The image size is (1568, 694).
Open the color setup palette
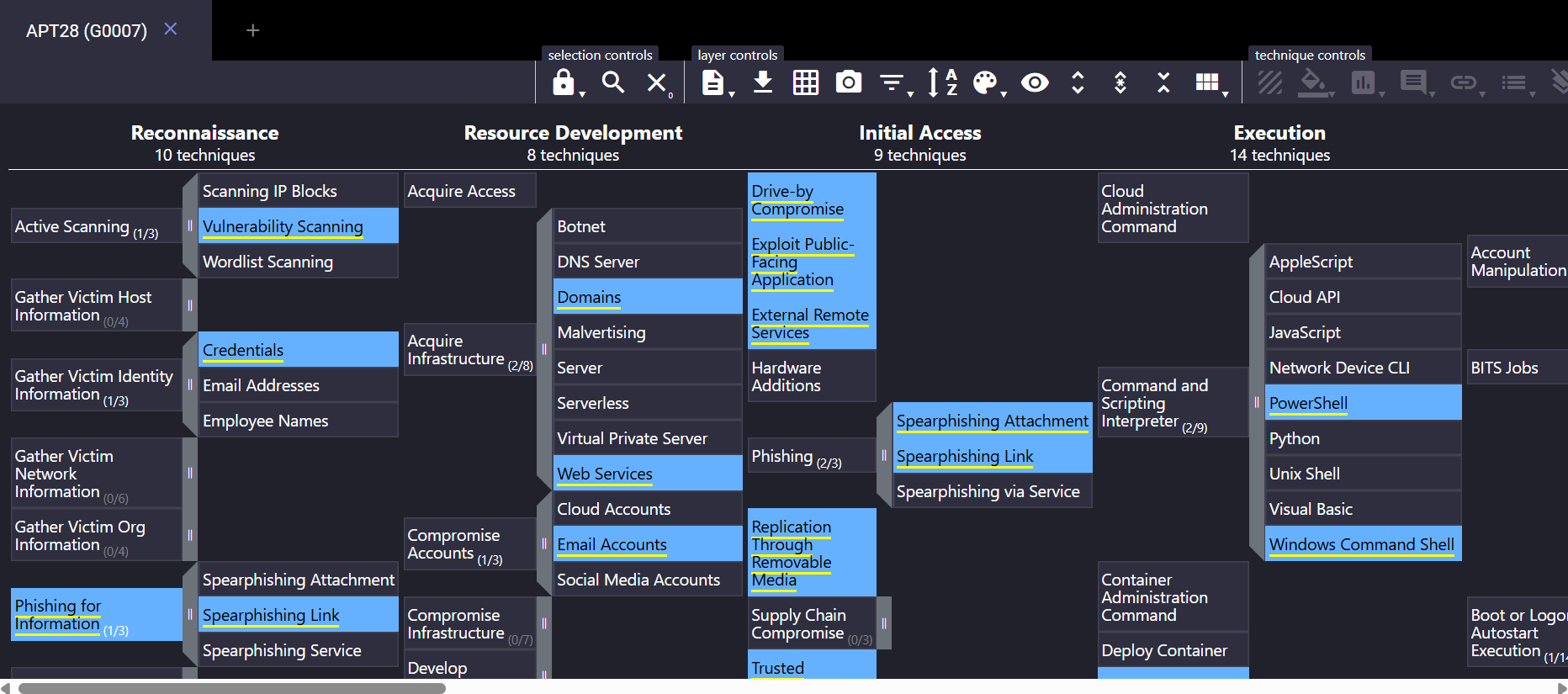[x=985, y=82]
